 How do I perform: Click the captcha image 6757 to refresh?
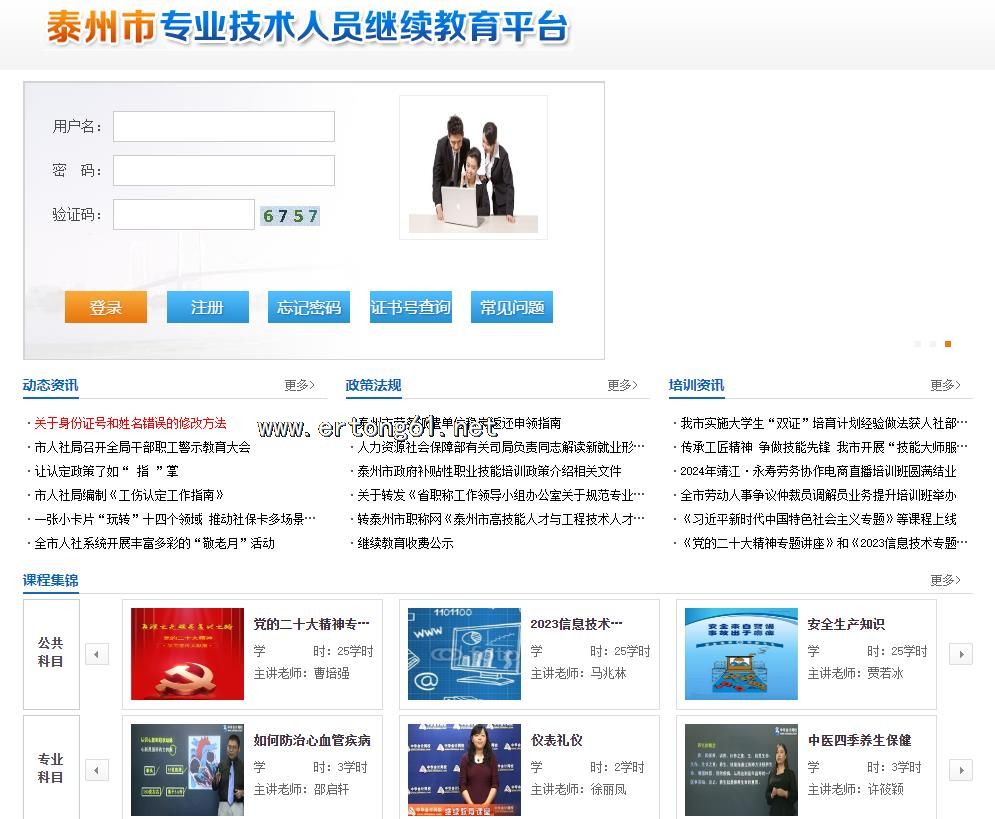click(290, 216)
